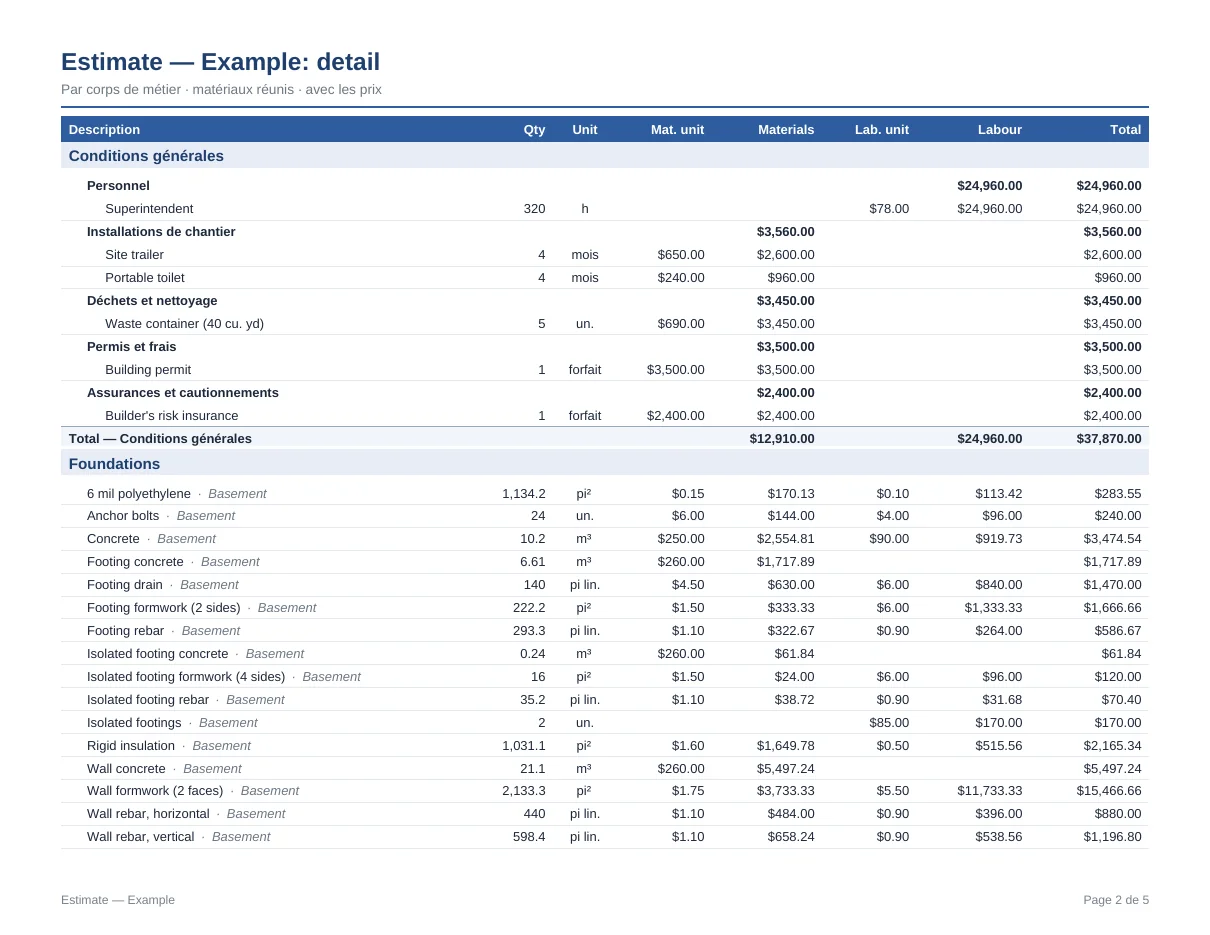Click the '$2,165.34' total value
1210x935 pixels.
[x=1113, y=746]
